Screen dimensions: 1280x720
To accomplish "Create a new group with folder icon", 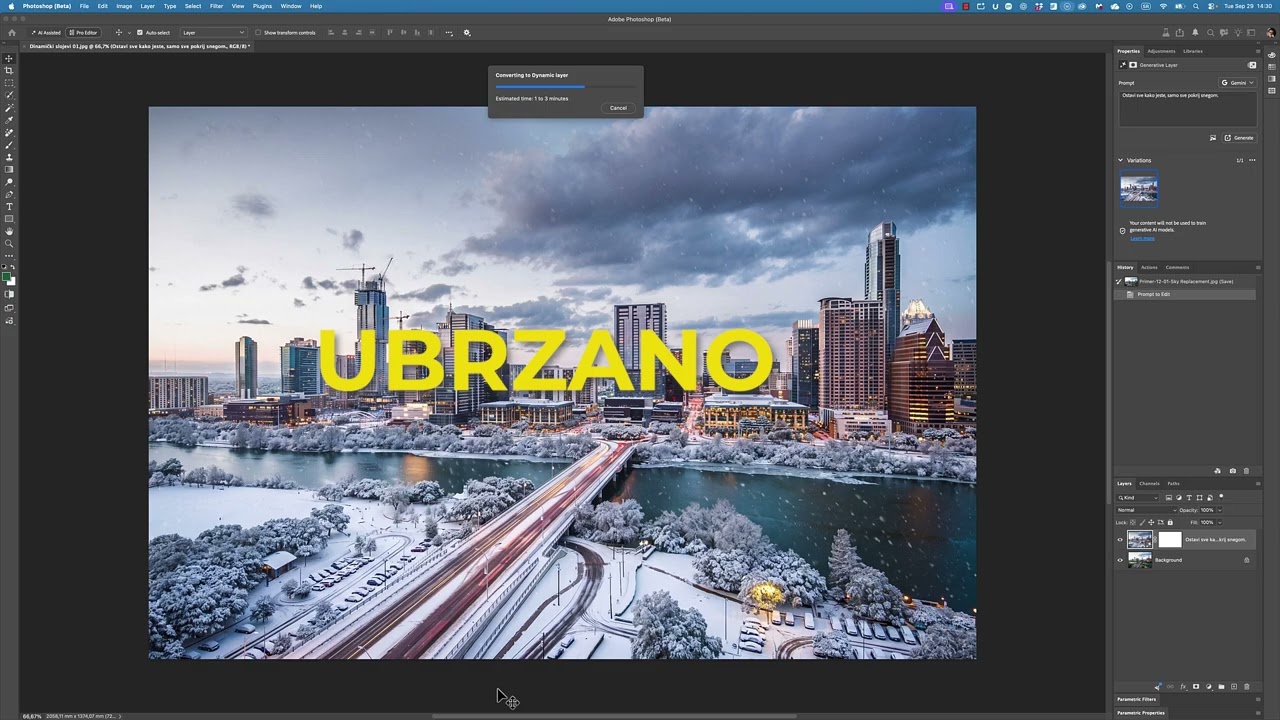I will coord(1221,687).
